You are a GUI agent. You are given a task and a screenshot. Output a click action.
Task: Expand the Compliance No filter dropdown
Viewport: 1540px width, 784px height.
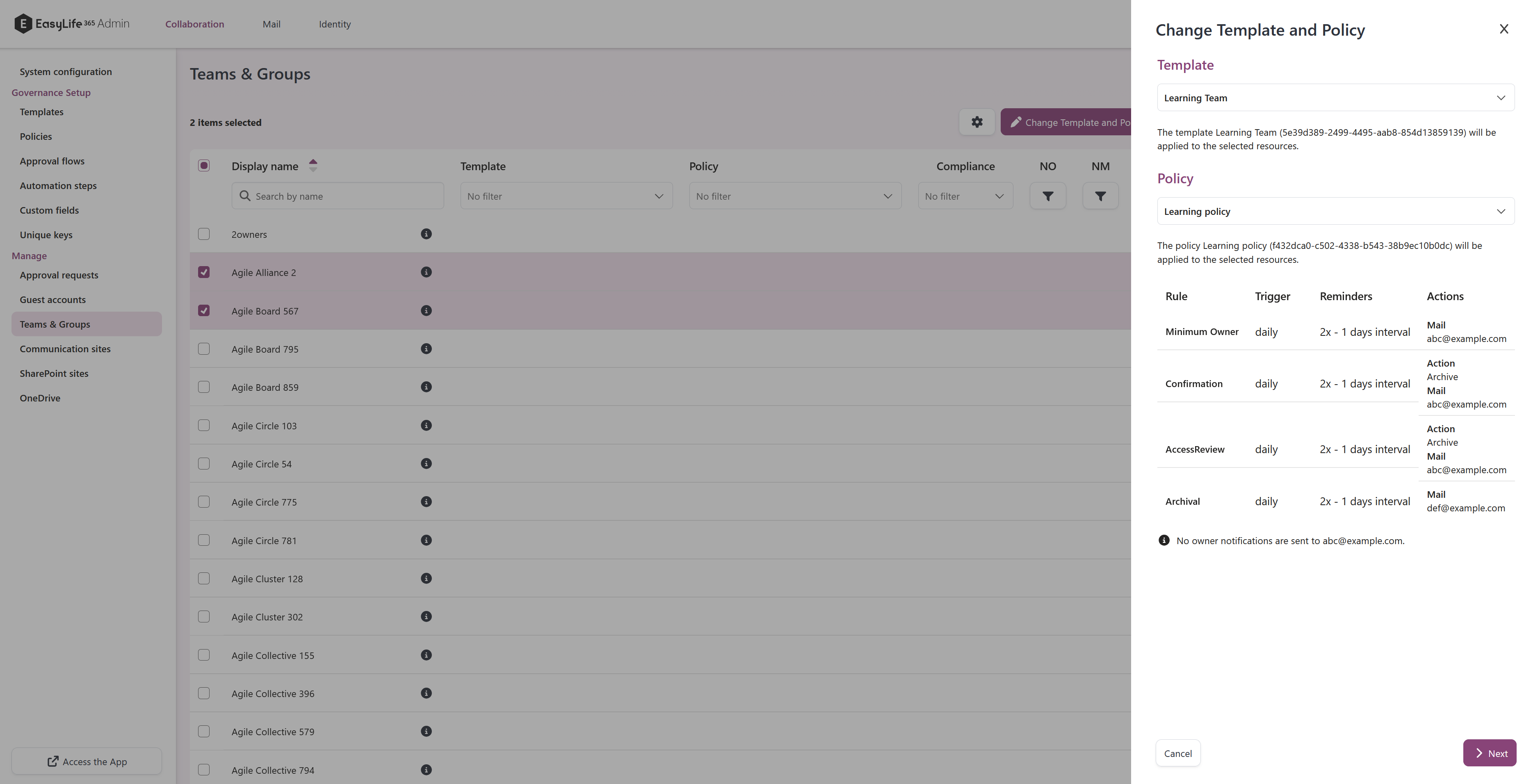[x=965, y=196]
